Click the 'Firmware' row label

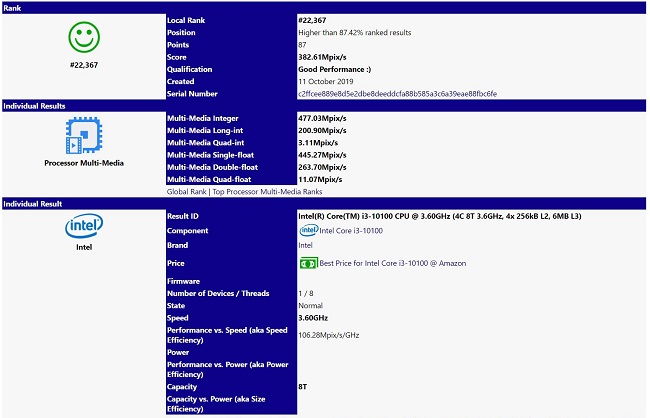(183, 281)
